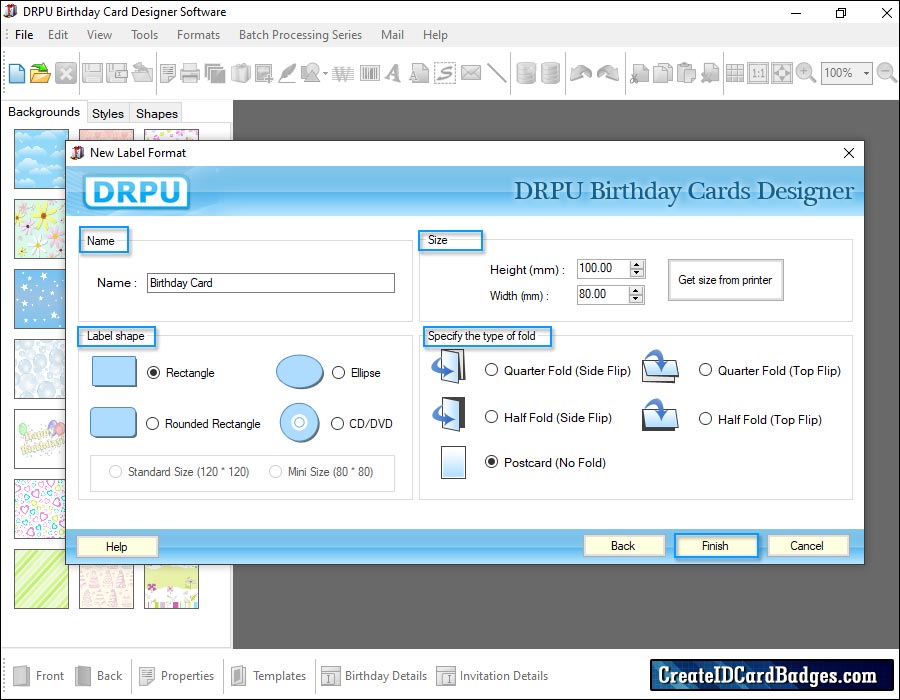Click the feather pen signature toolbar icon
Image resolution: width=900 pixels, height=700 pixels.
(287, 73)
